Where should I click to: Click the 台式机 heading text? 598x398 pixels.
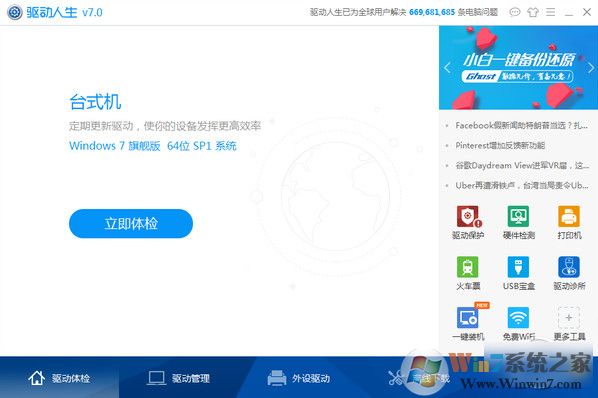pos(95,102)
